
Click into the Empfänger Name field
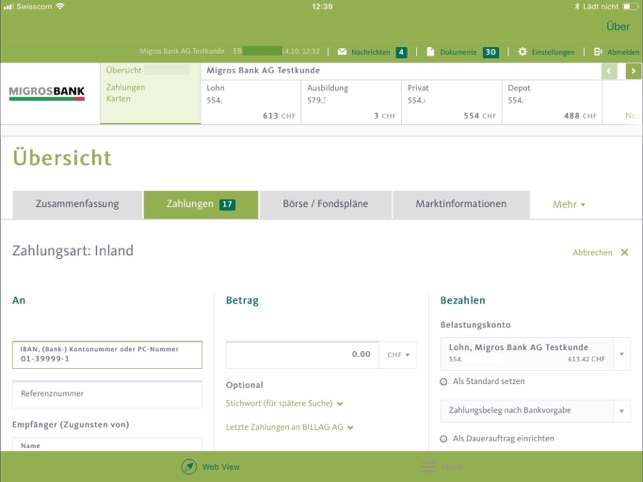coord(107,444)
